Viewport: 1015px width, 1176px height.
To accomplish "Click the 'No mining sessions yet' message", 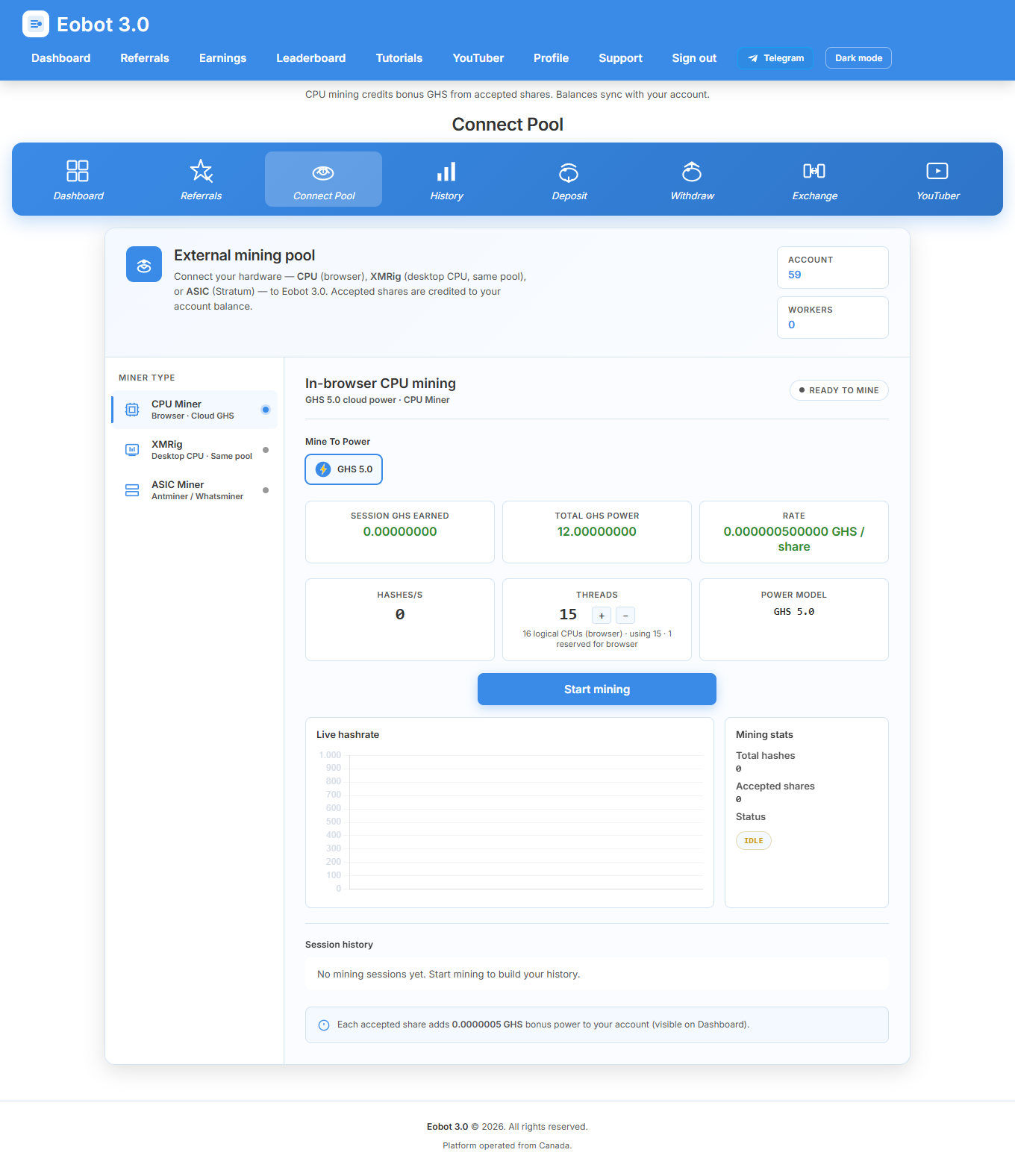I will pyautogui.click(x=449, y=975).
